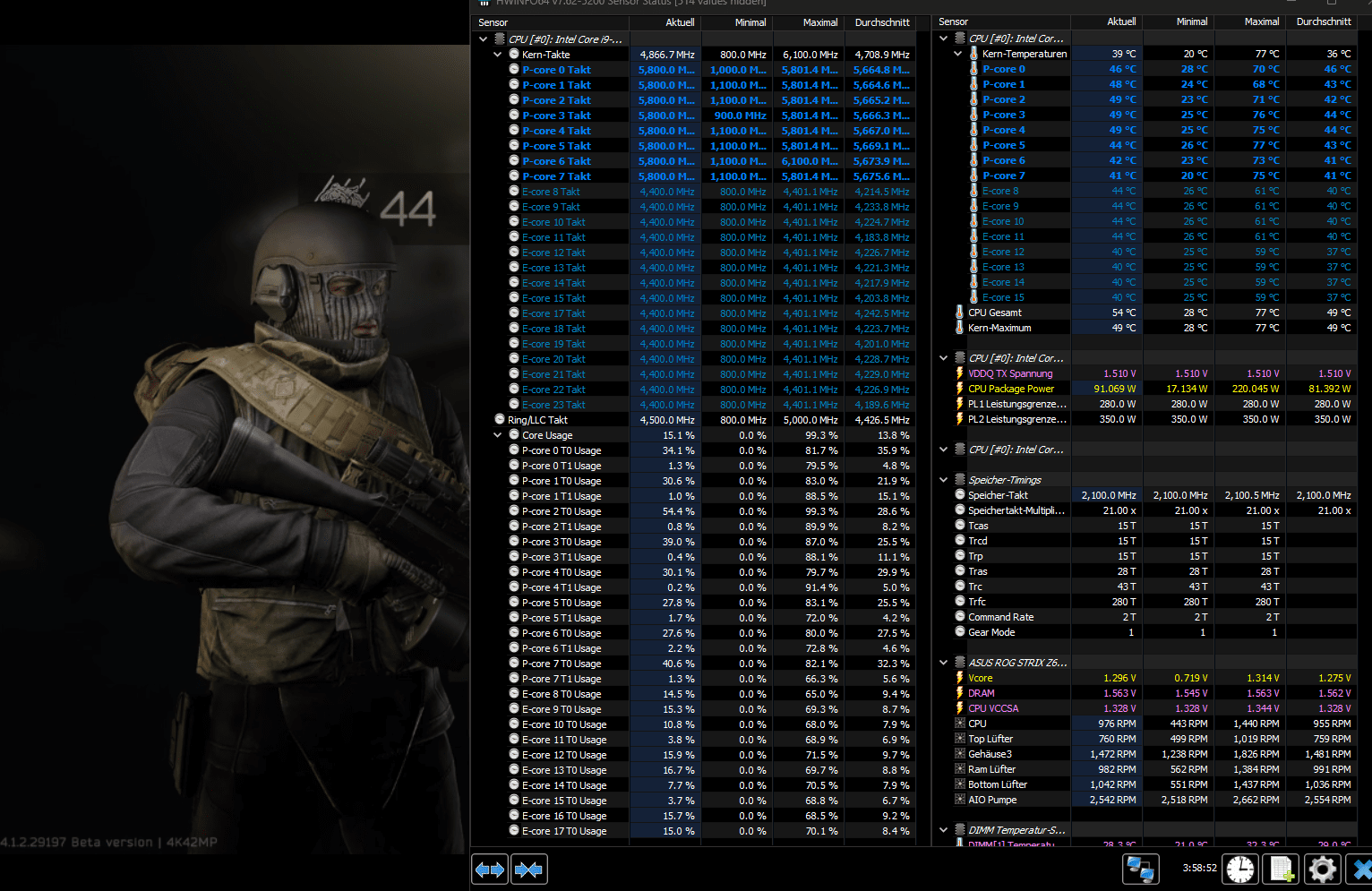Collapse right panel top CPU [#0] temperature group
The width and height of the screenshot is (1372, 891).
[944, 39]
